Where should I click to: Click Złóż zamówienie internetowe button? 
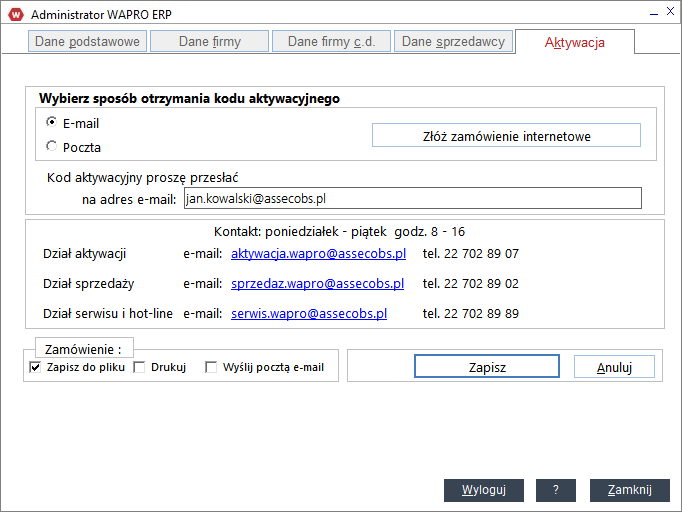click(x=506, y=135)
